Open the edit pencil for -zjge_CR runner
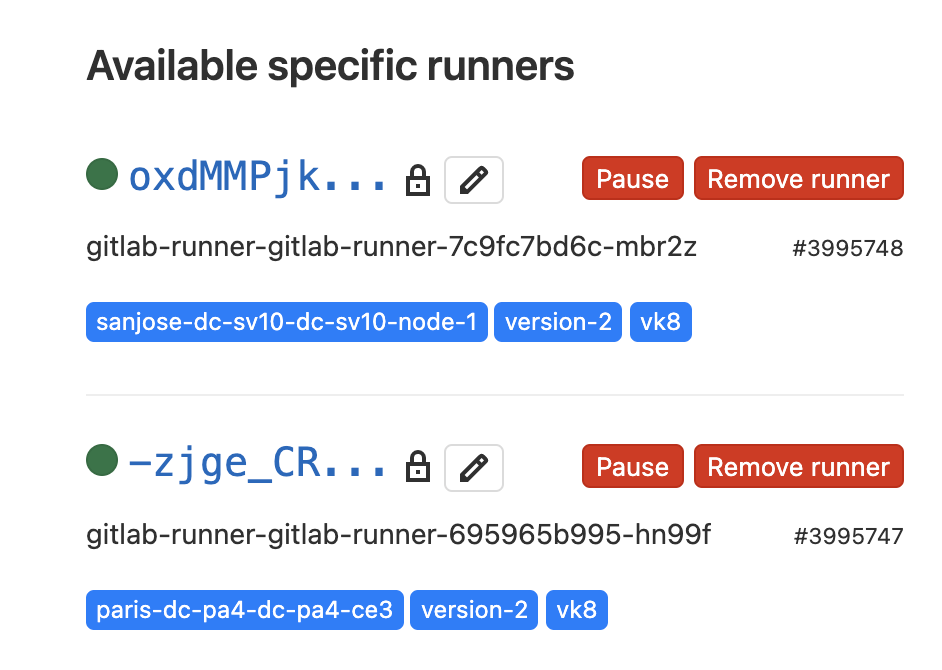The image size is (942, 670). 473,467
